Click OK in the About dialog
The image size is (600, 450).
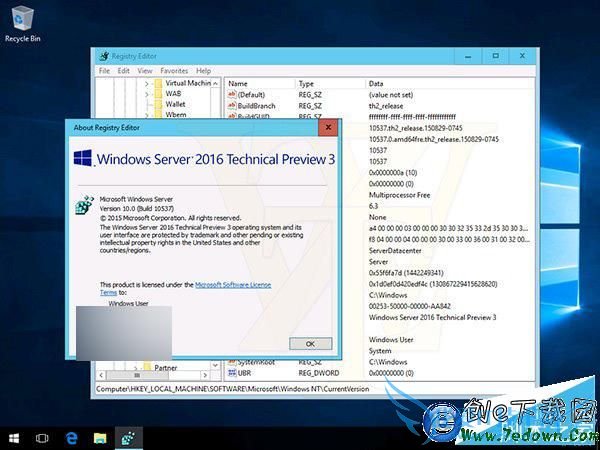(310, 344)
